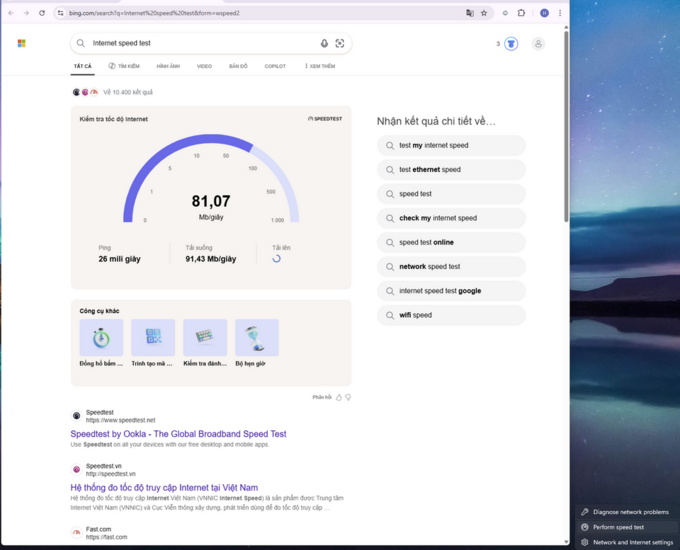
Task: Click the microphone voice search icon
Action: pos(324,44)
